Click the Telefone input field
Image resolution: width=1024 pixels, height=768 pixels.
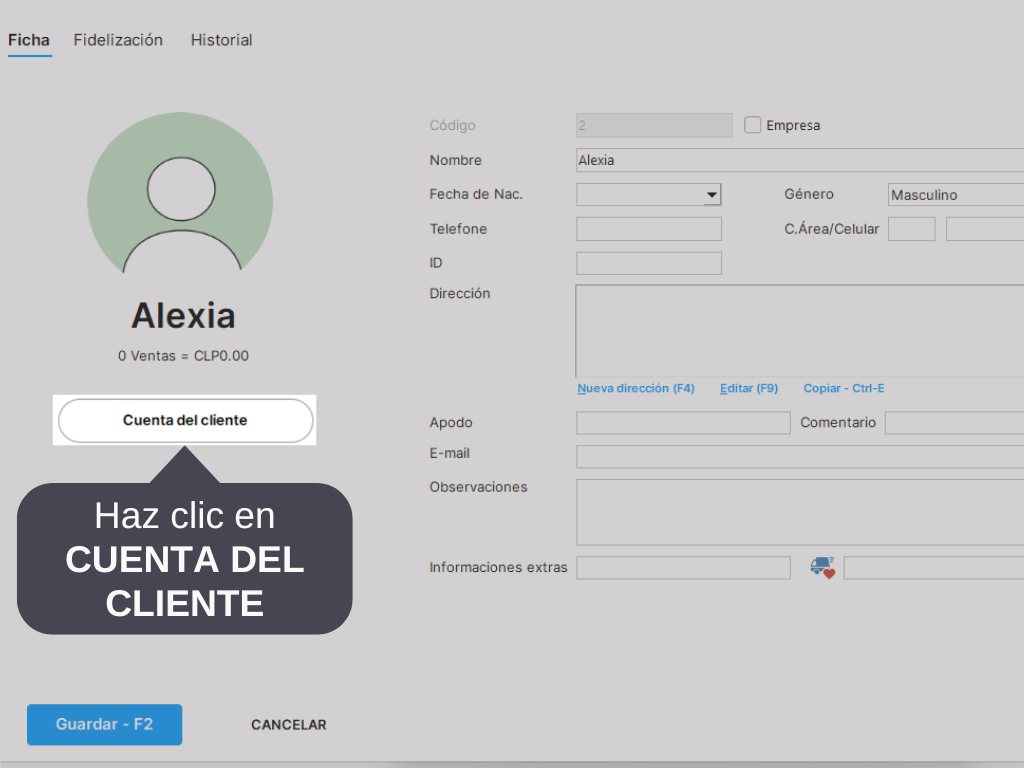(x=648, y=229)
